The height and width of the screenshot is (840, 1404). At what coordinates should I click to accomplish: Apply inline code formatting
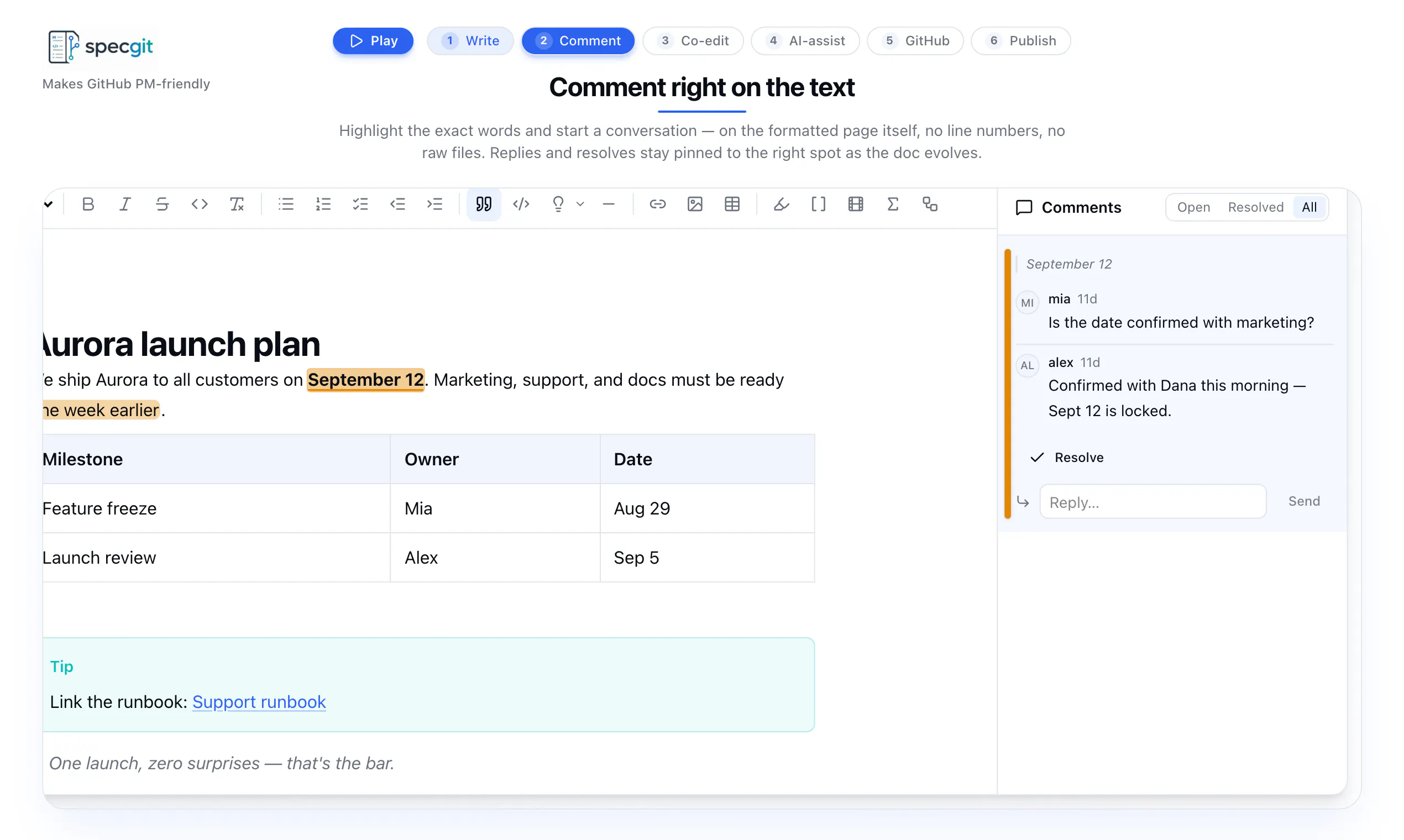[200, 204]
